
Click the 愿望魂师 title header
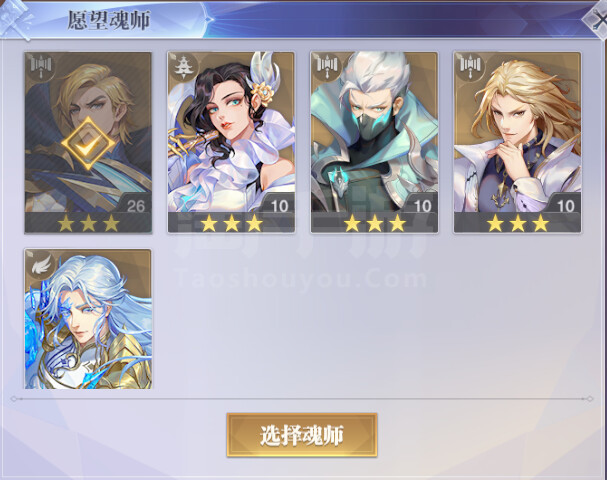[x=109, y=20]
